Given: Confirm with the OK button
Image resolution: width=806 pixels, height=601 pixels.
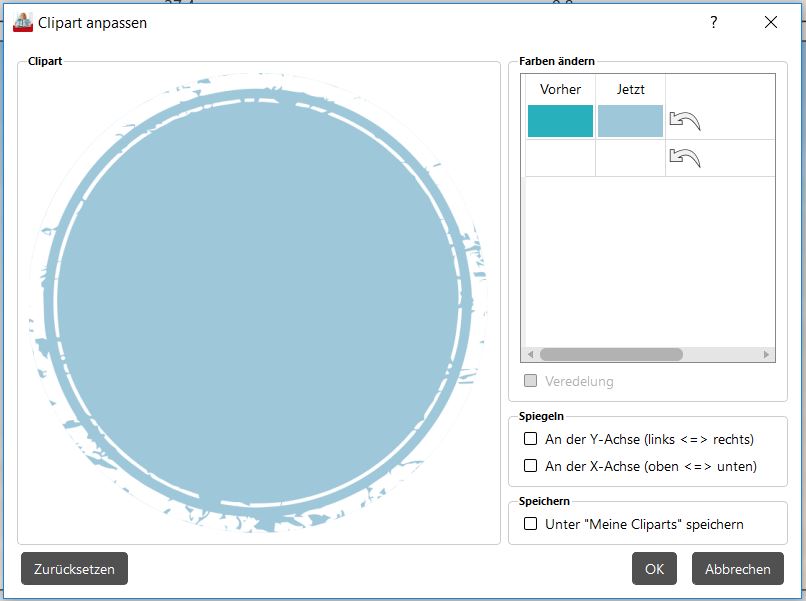Looking at the screenshot, I should pos(654,569).
